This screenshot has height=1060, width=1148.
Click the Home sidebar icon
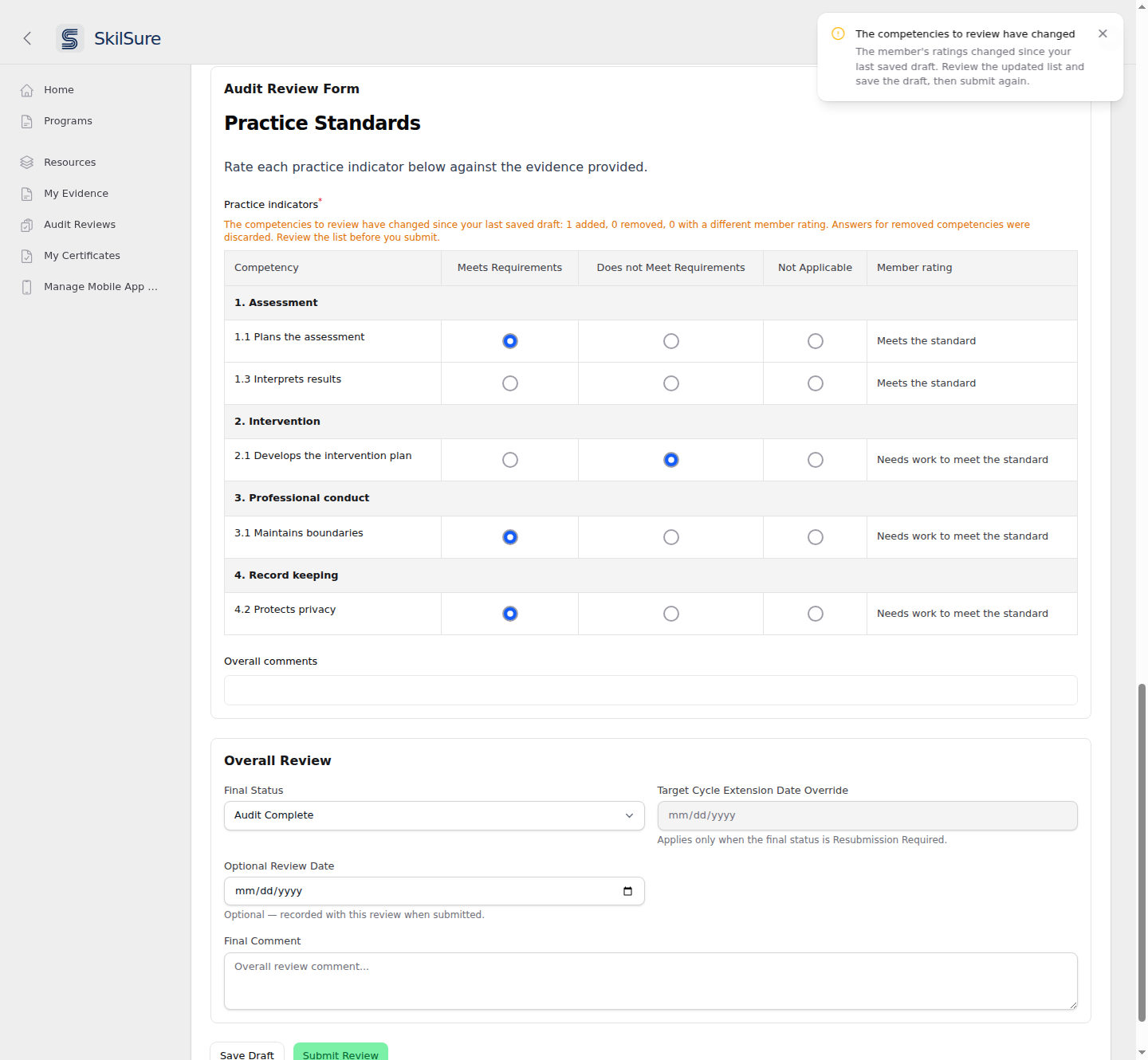[x=27, y=90]
